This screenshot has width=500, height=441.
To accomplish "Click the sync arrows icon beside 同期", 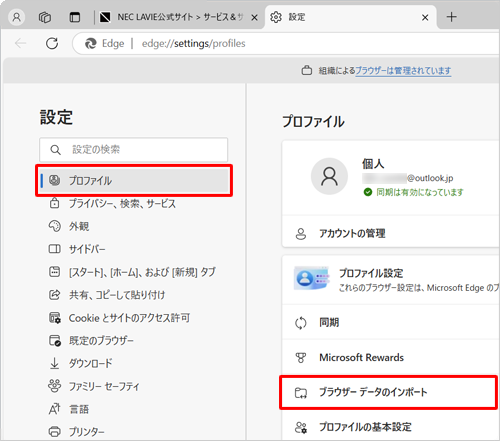I will pos(301,323).
